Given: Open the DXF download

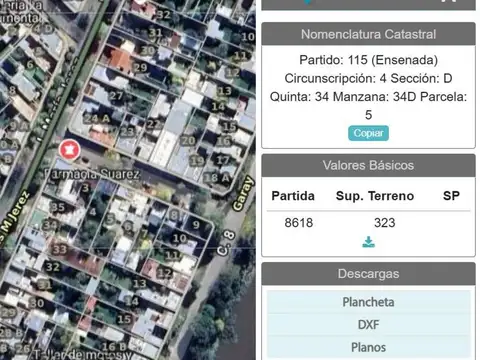Looking at the screenshot, I should click(368, 324).
